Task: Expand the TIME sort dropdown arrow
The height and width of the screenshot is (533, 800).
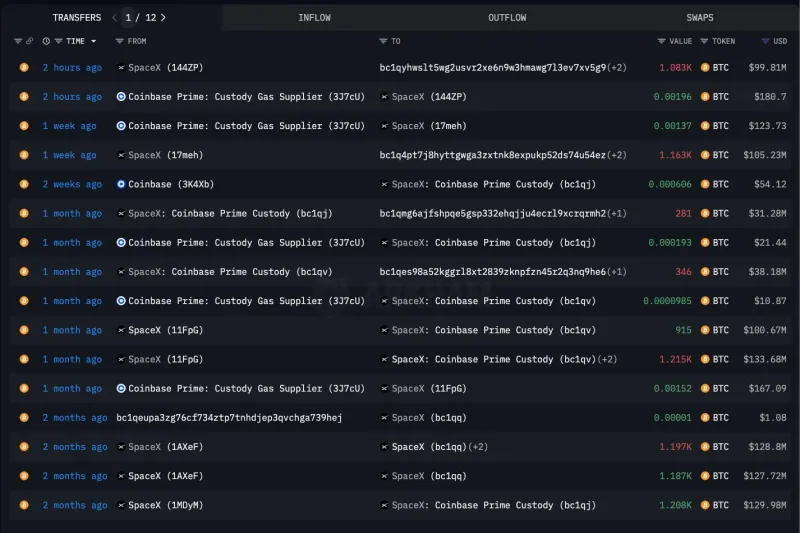Action: [x=94, y=41]
